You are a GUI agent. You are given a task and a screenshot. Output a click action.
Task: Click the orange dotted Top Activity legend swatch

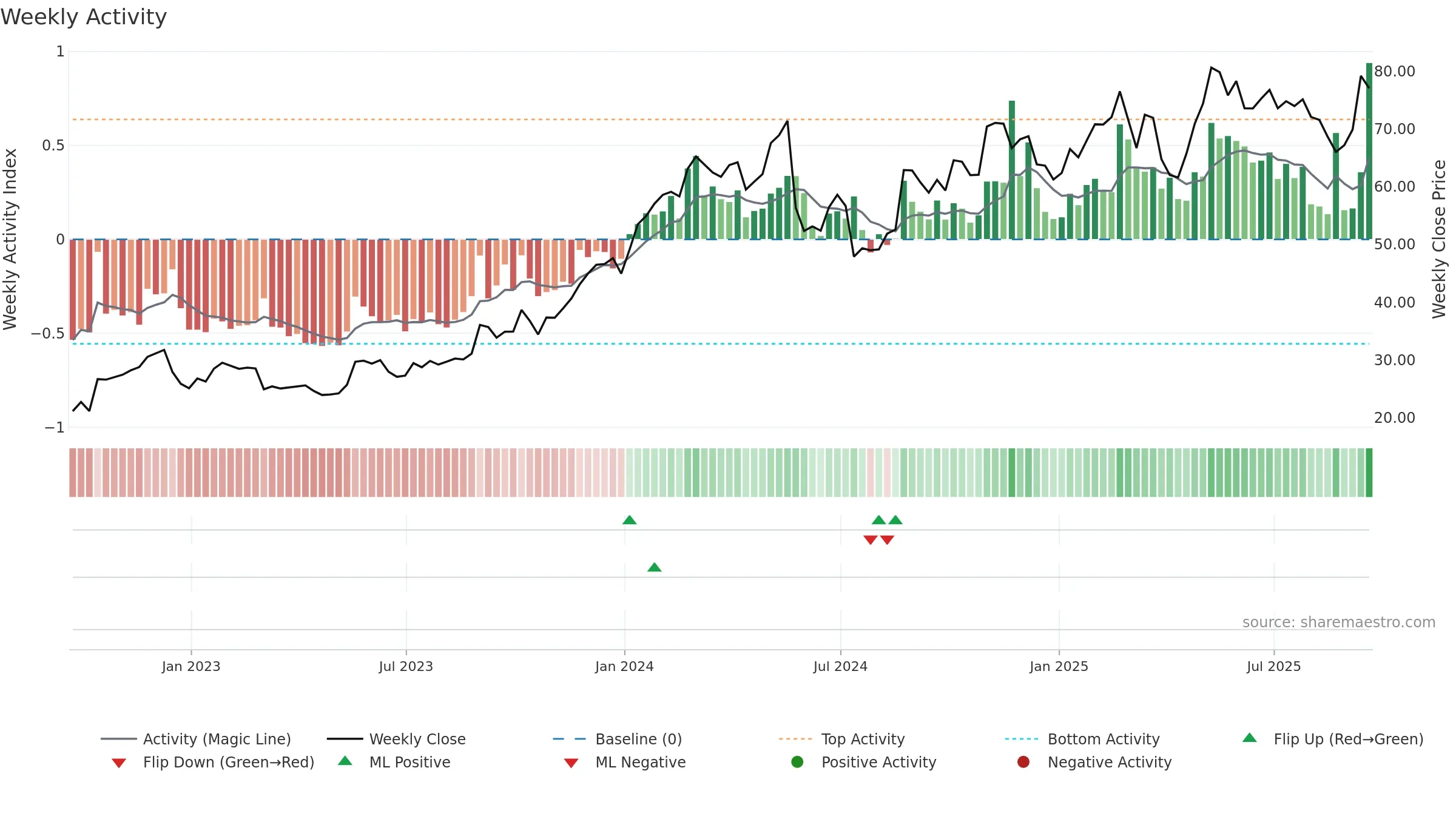pos(795,739)
